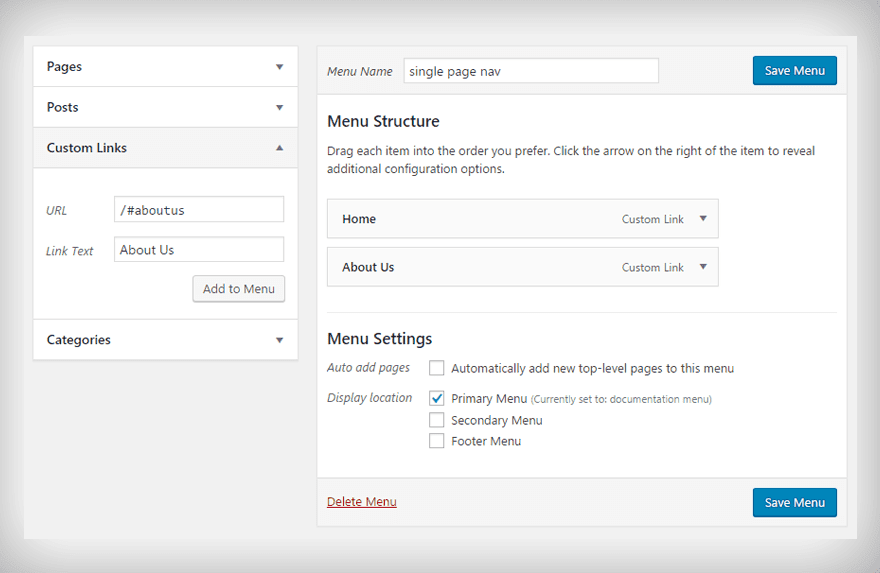
Task: Enable automatically add new top-level pages
Action: (437, 368)
